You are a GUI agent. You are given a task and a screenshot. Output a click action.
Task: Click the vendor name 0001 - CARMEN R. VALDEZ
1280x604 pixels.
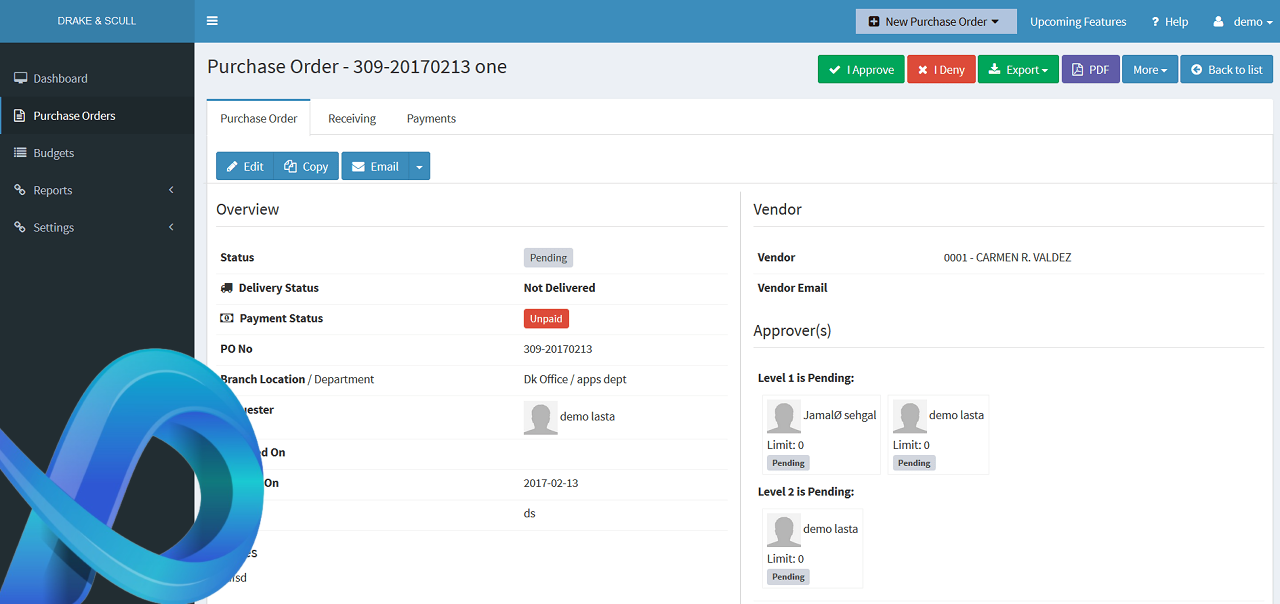(1007, 257)
